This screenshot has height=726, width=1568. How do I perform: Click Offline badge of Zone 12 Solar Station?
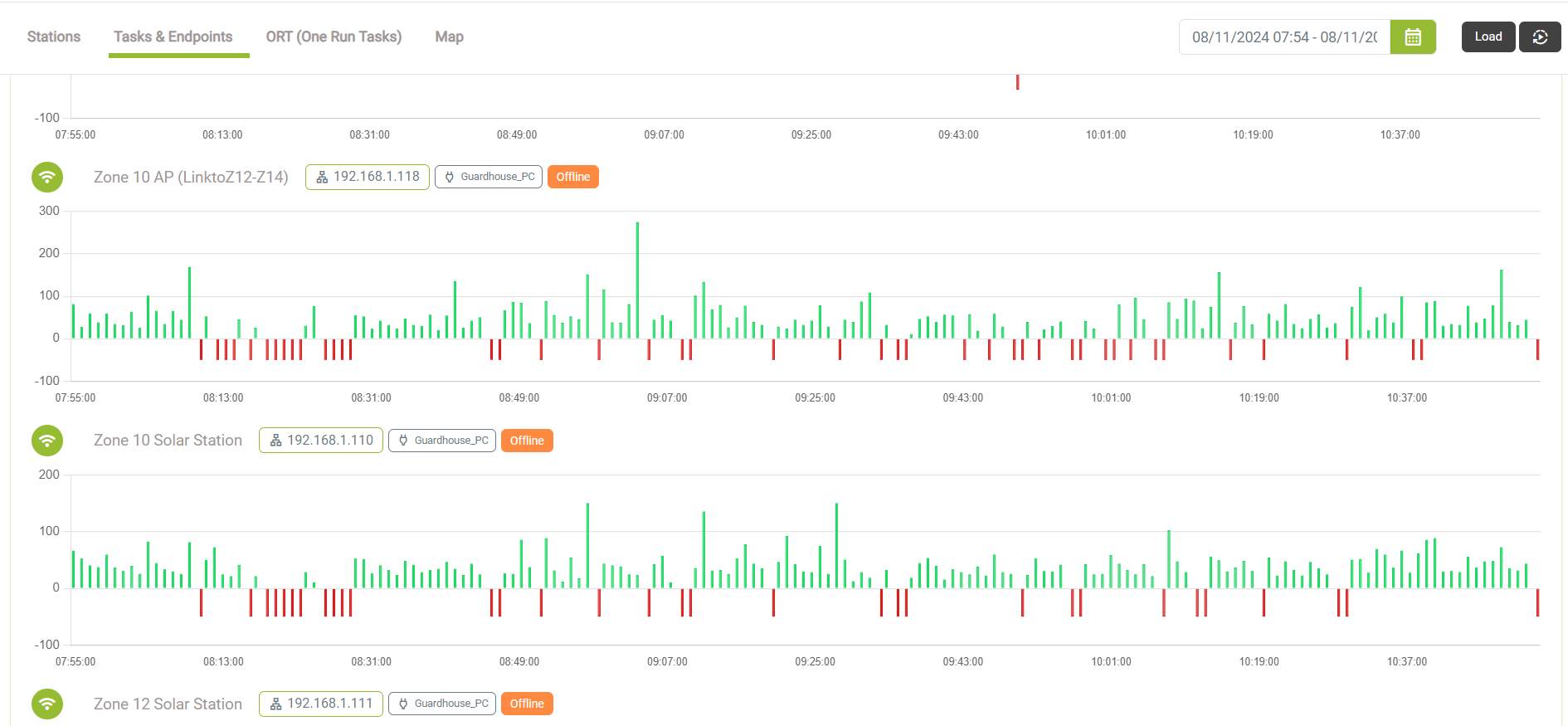(527, 704)
